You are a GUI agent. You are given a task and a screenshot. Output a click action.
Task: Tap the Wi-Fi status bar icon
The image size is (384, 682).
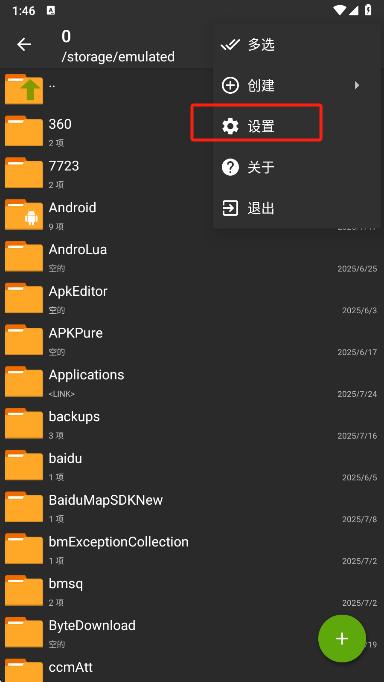click(339, 10)
